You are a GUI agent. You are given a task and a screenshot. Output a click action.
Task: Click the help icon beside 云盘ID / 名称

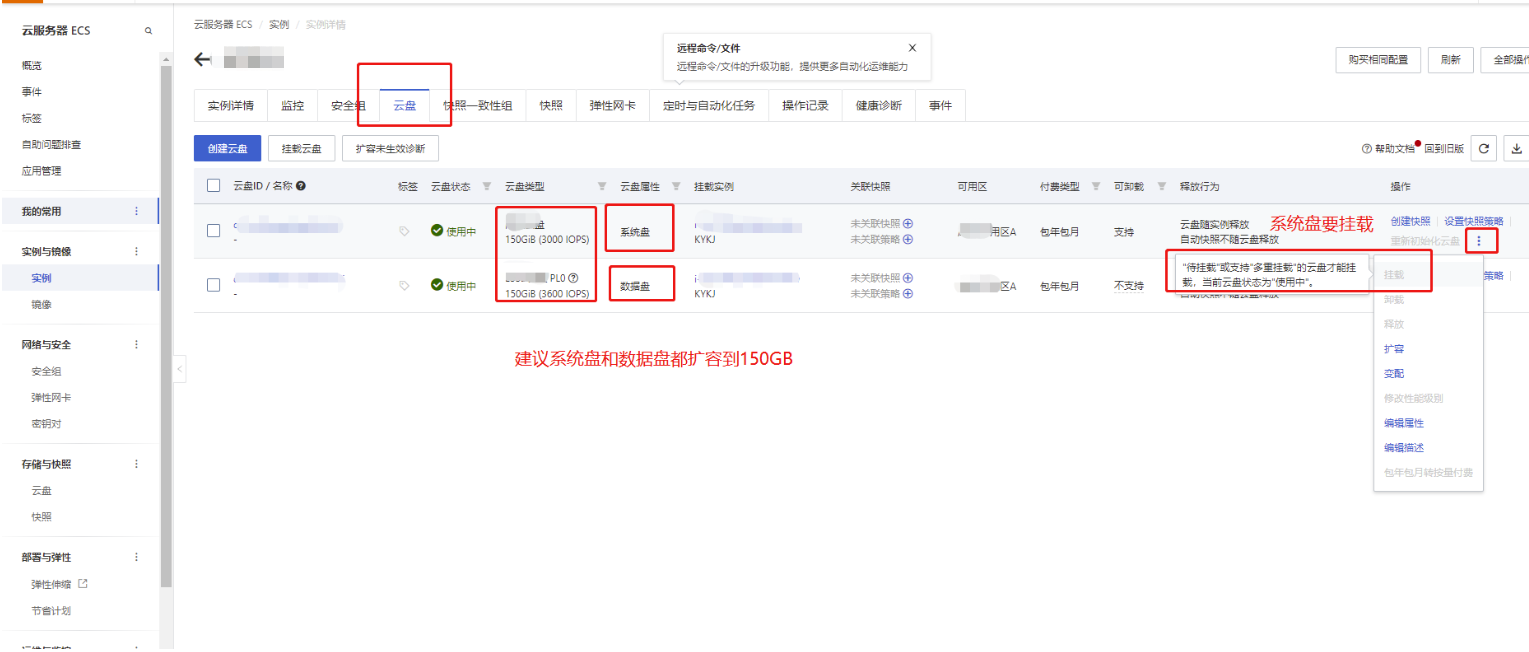(301, 186)
